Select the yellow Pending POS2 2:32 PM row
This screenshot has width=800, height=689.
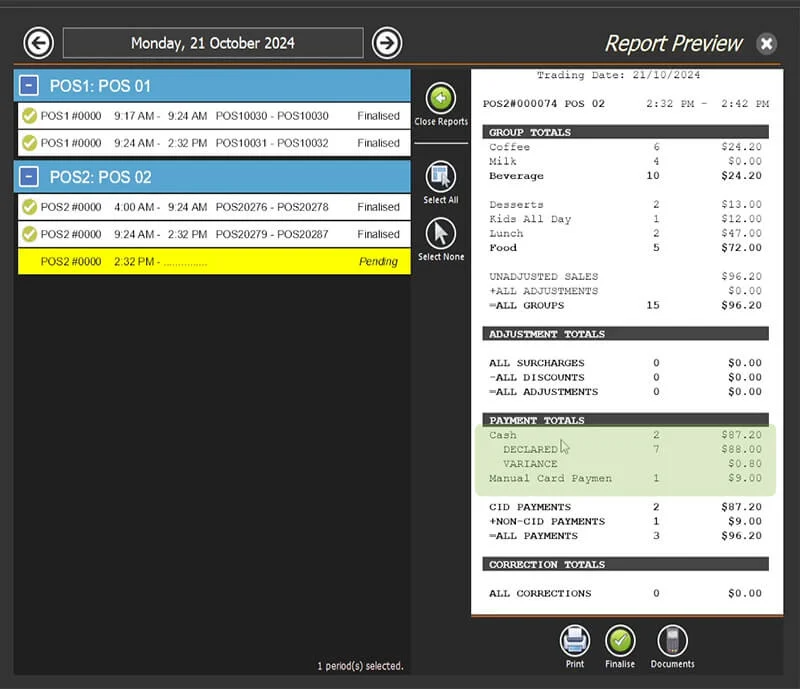214,261
